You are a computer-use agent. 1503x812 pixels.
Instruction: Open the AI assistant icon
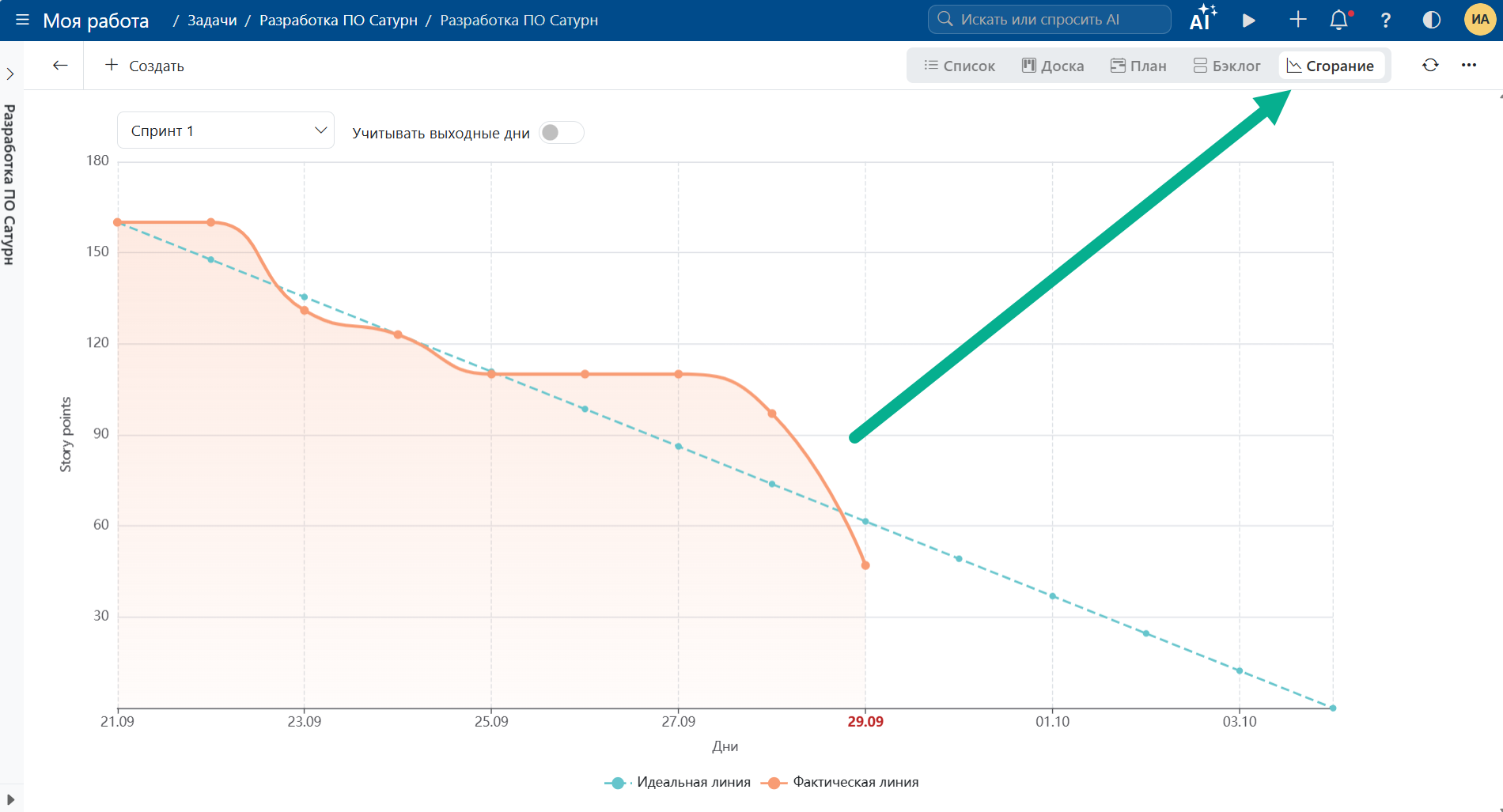(x=1202, y=19)
